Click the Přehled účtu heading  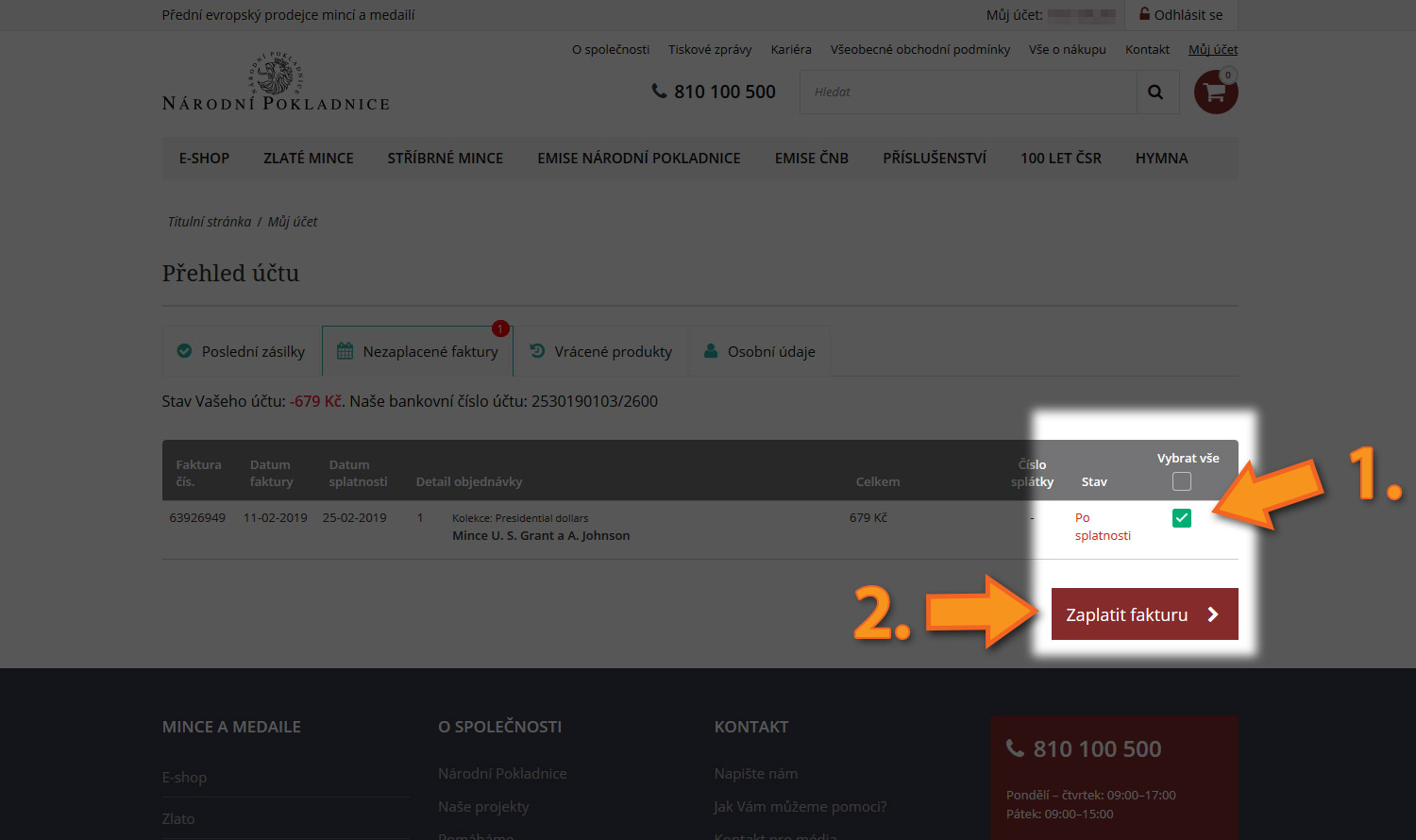click(230, 274)
